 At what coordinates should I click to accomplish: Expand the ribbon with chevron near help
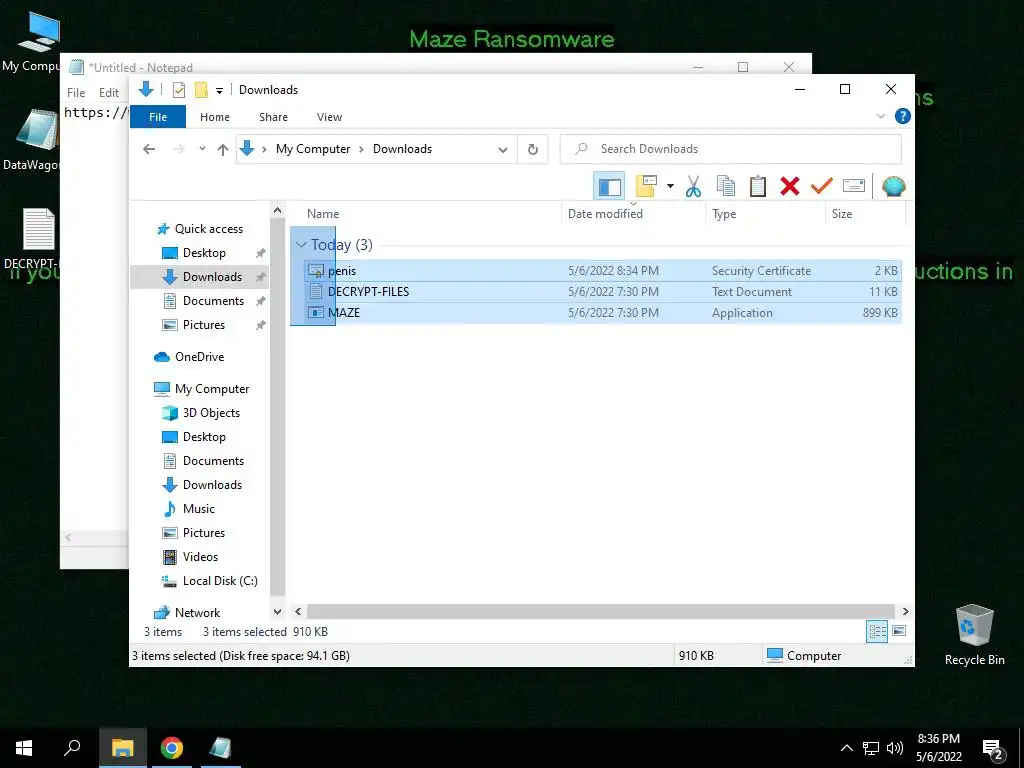880,116
